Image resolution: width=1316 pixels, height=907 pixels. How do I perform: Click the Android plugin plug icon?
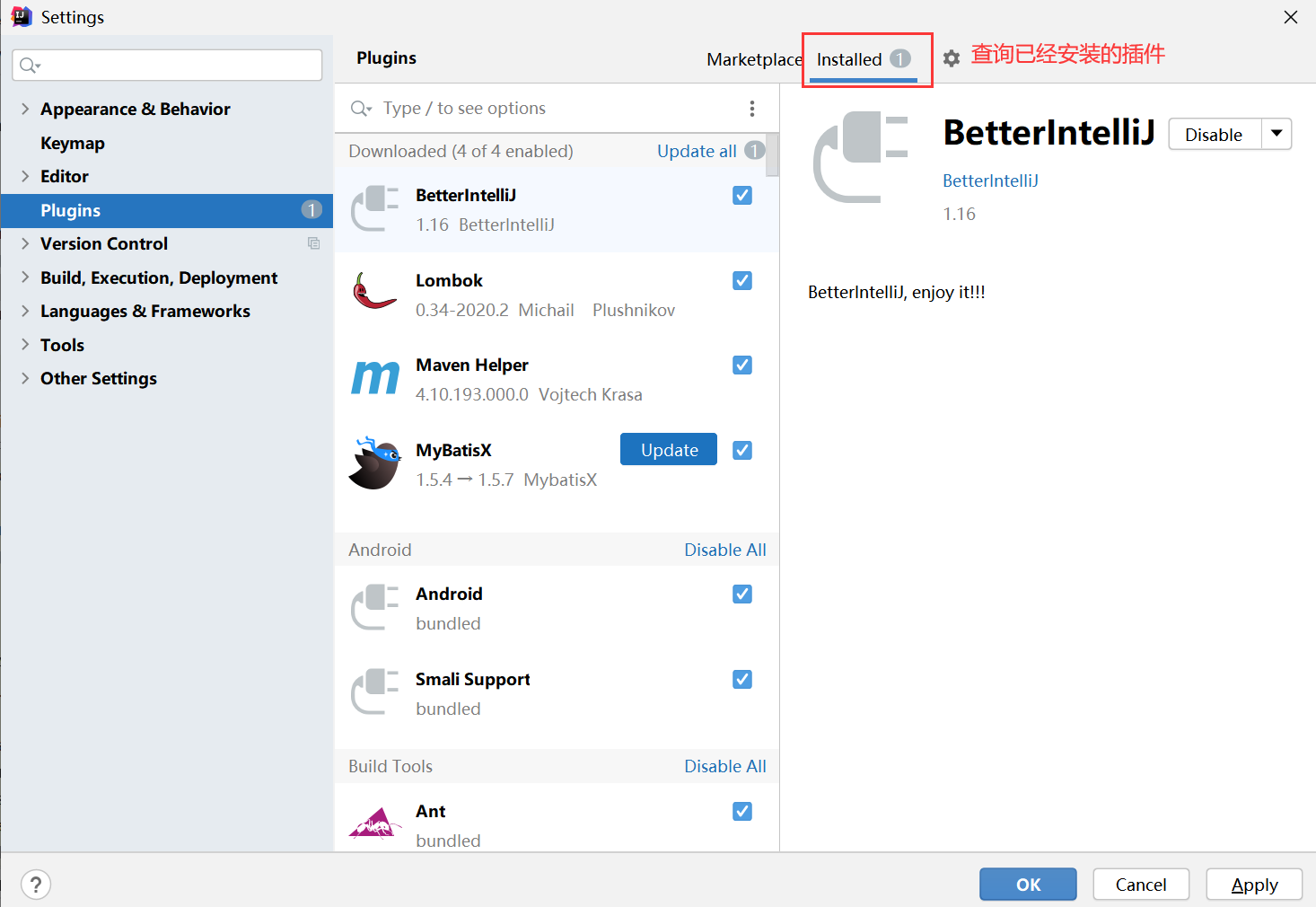(374, 608)
